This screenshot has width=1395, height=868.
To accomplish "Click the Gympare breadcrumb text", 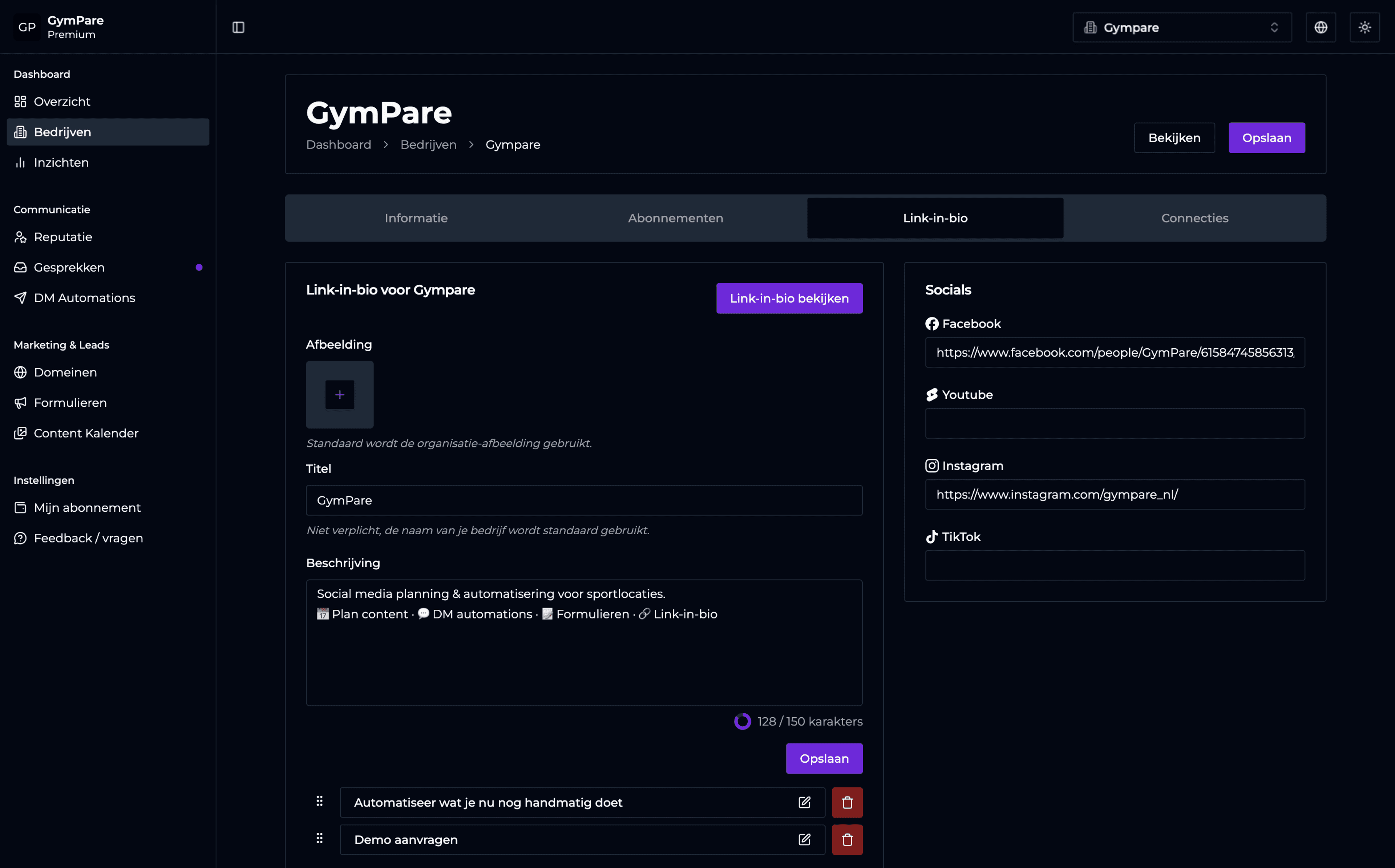I will (513, 145).
